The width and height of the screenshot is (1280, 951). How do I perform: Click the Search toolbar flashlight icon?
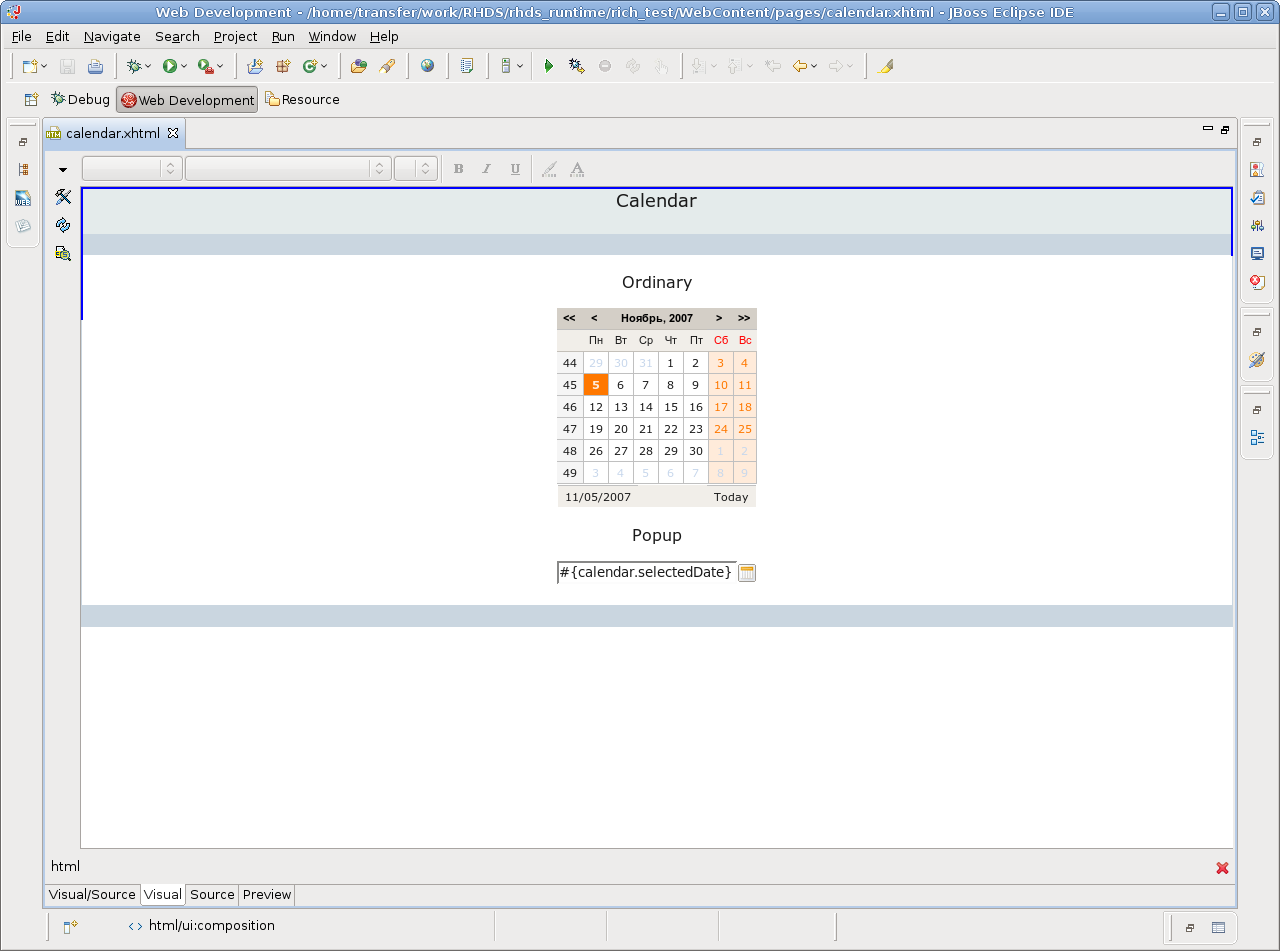[388, 66]
